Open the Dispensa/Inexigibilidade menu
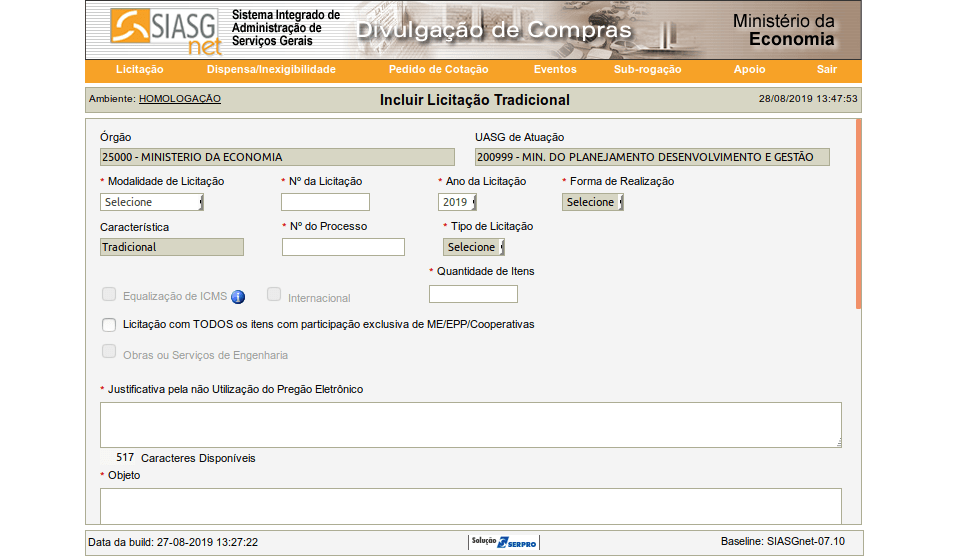Viewport: 978px width, 557px height. tap(271, 69)
